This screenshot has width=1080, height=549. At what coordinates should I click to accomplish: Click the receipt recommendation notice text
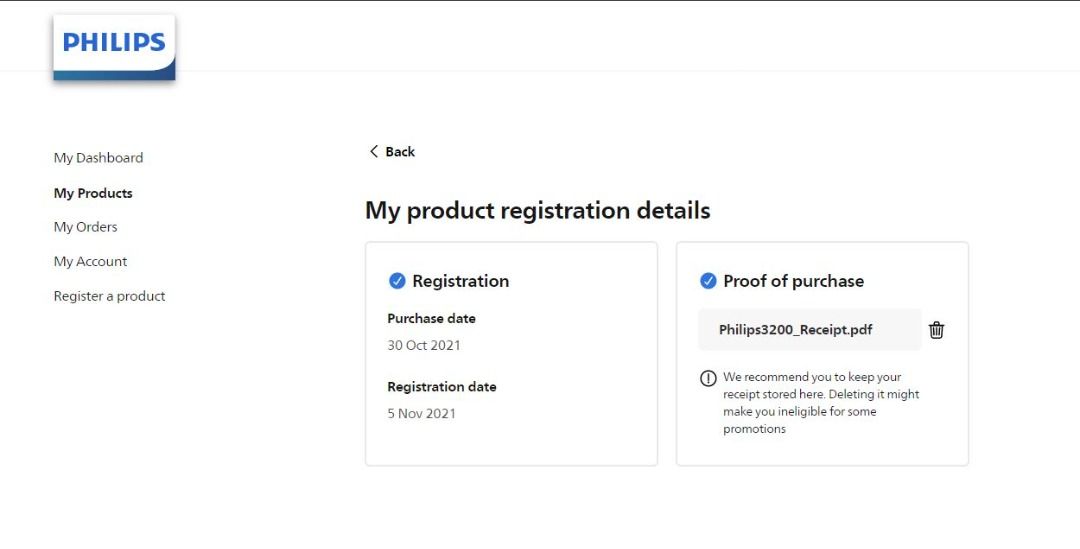(820, 403)
